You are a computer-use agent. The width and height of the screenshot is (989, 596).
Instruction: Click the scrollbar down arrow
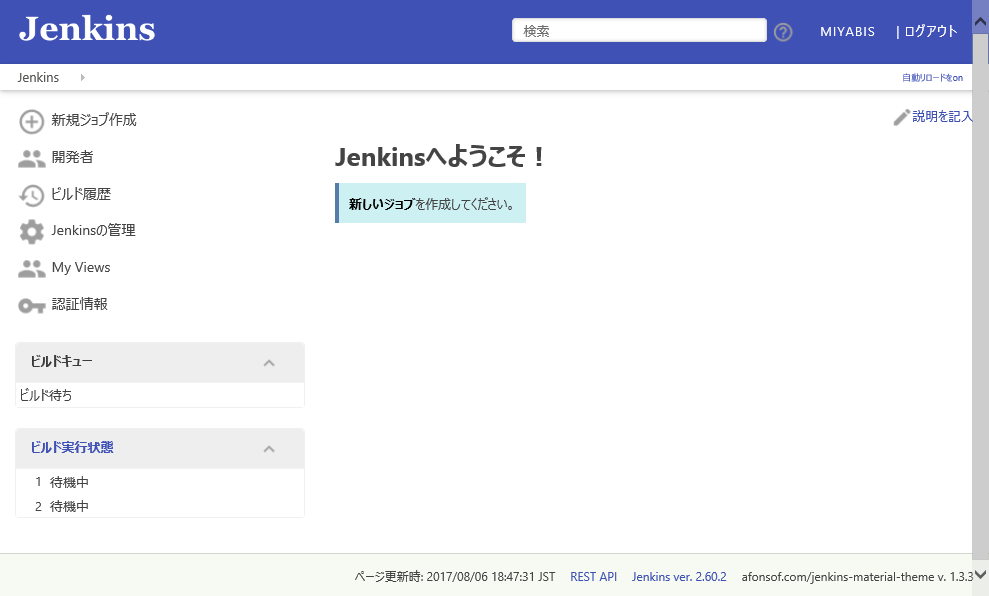981,575
